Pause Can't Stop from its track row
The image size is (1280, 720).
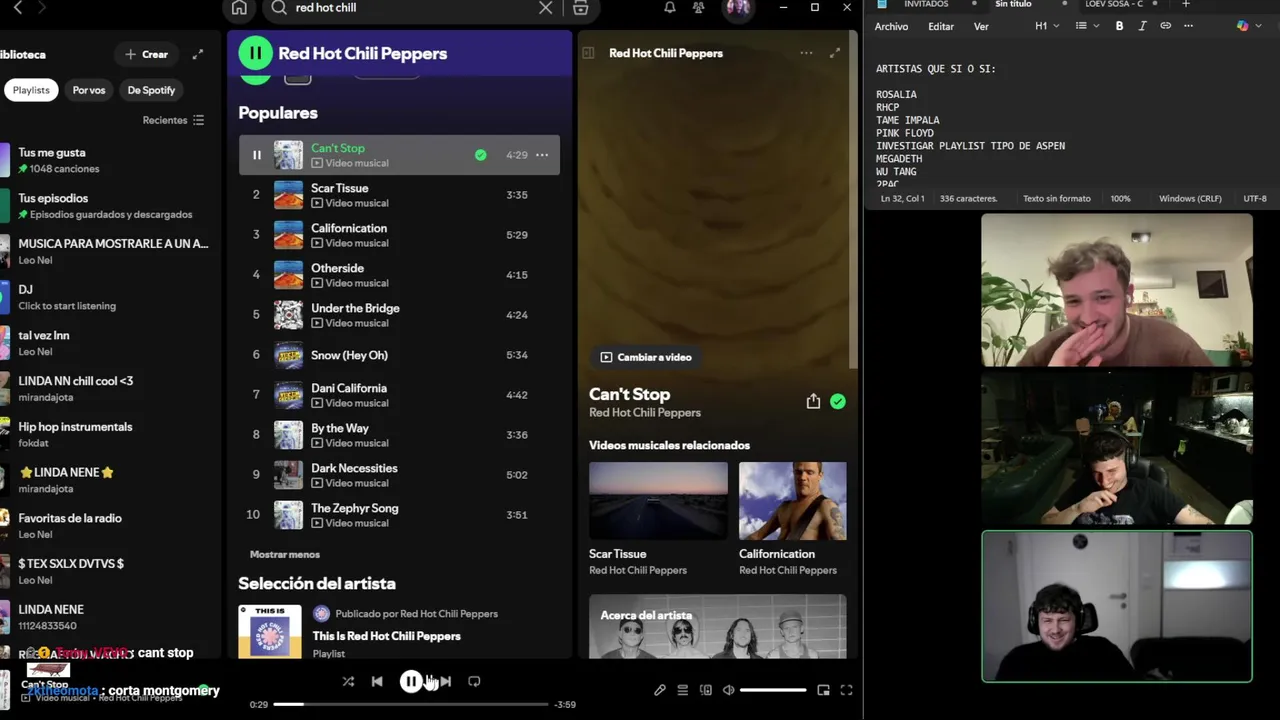coord(256,155)
